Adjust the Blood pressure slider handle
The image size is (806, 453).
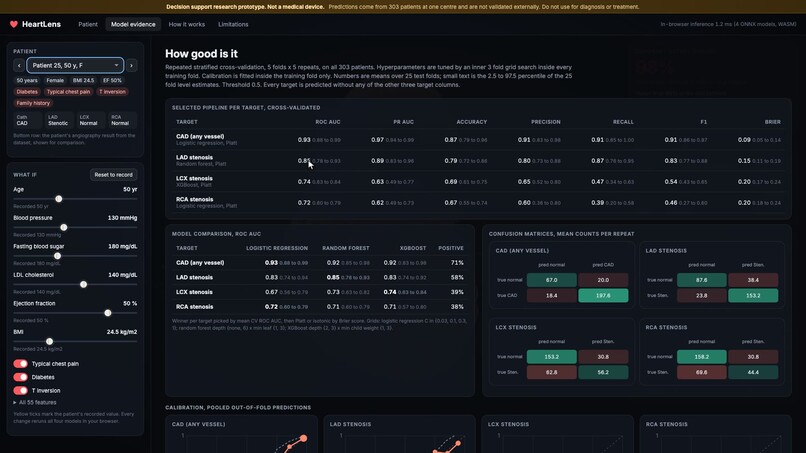(x=64, y=227)
